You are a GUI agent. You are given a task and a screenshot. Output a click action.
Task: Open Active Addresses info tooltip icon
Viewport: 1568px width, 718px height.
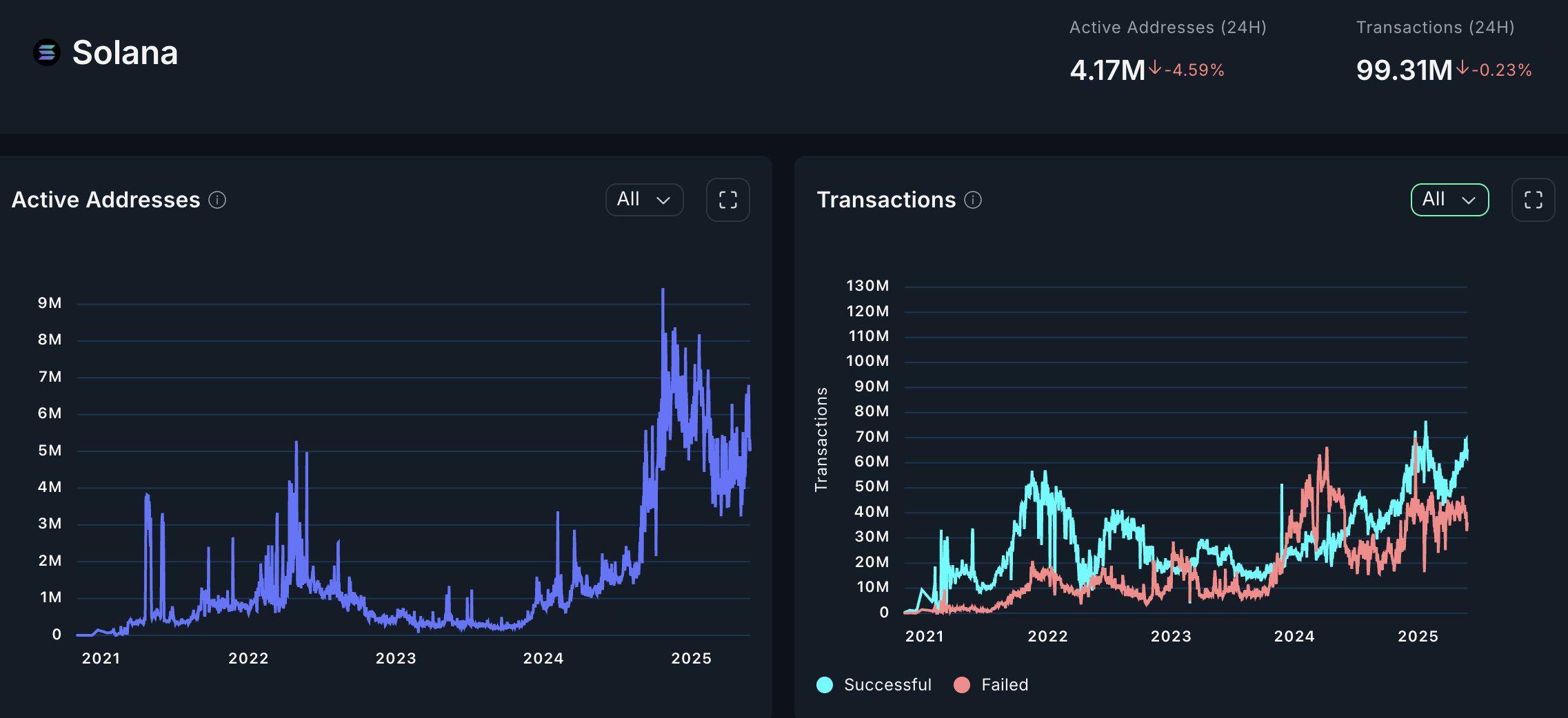tap(217, 200)
